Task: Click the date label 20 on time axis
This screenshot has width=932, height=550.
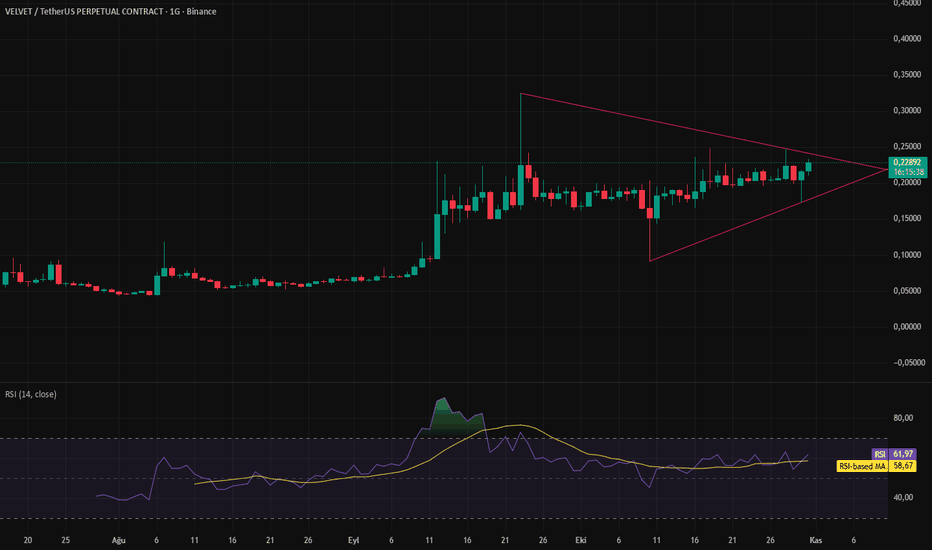Action: pyautogui.click(x=28, y=540)
